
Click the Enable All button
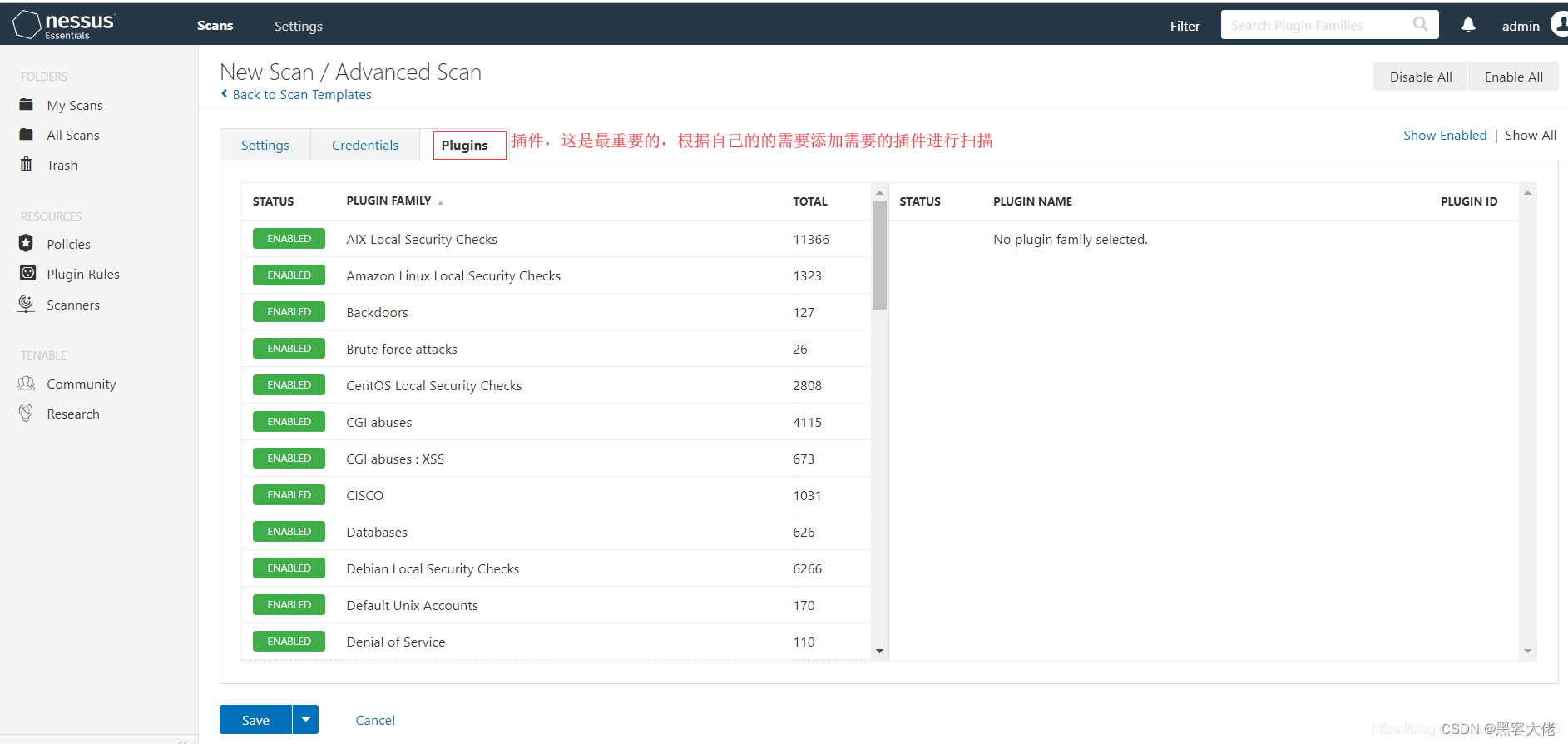1513,77
